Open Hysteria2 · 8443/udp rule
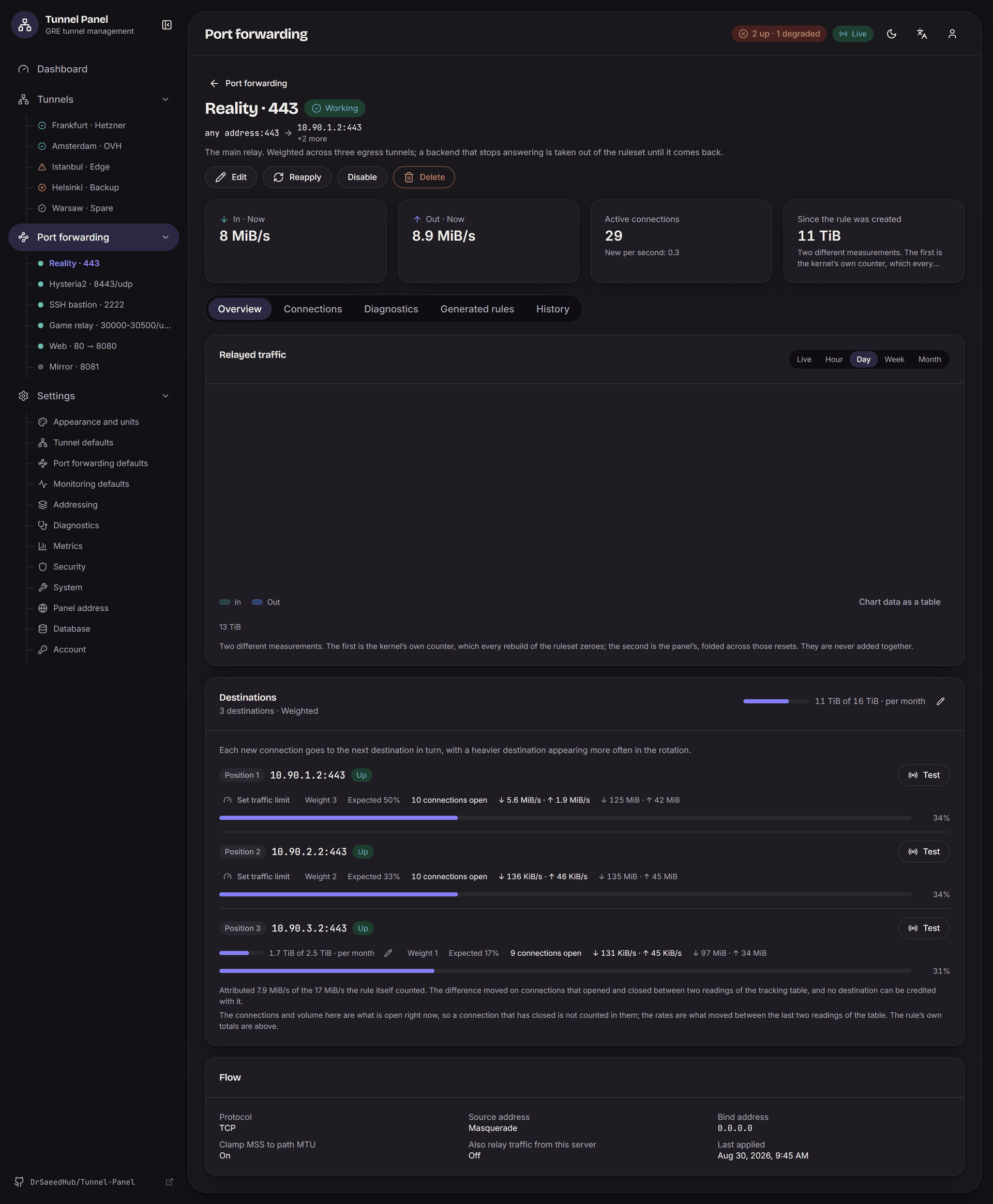This screenshot has width=993, height=1204. coord(91,284)
